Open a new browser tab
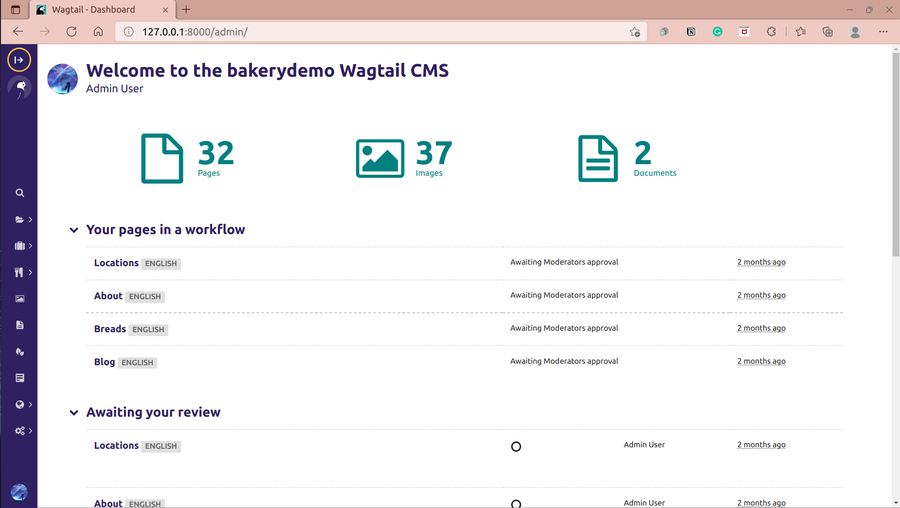 (x=186, y=9)
